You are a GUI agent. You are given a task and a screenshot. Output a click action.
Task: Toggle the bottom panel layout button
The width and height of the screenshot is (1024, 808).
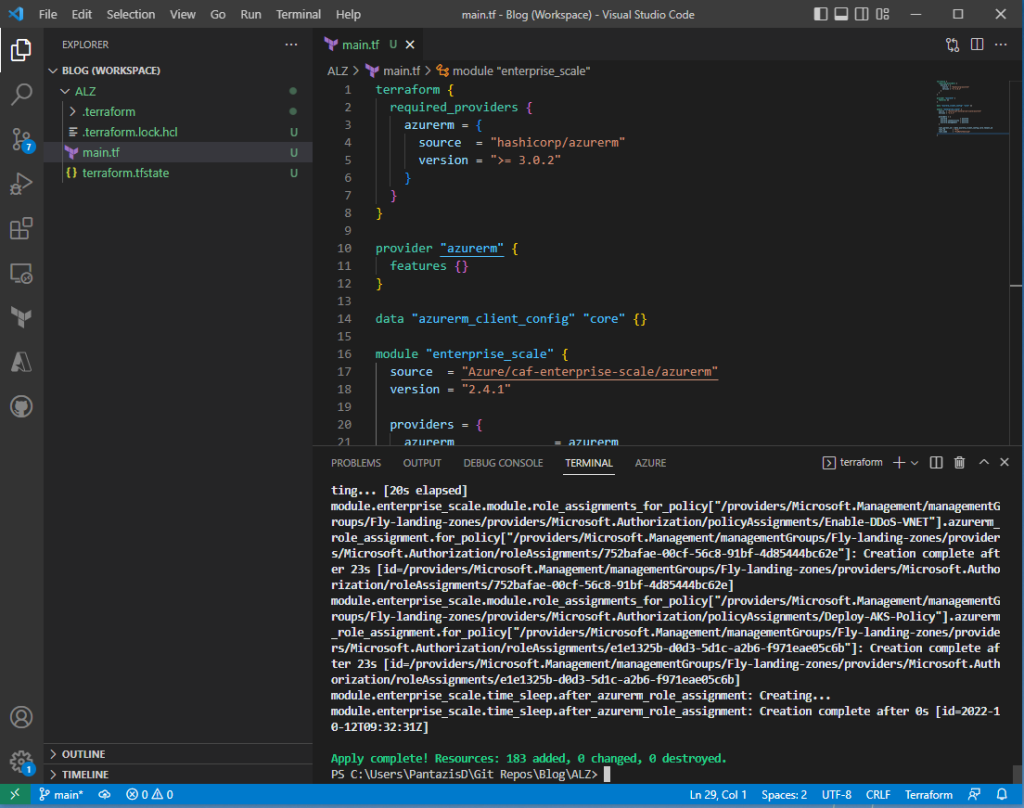842,15
